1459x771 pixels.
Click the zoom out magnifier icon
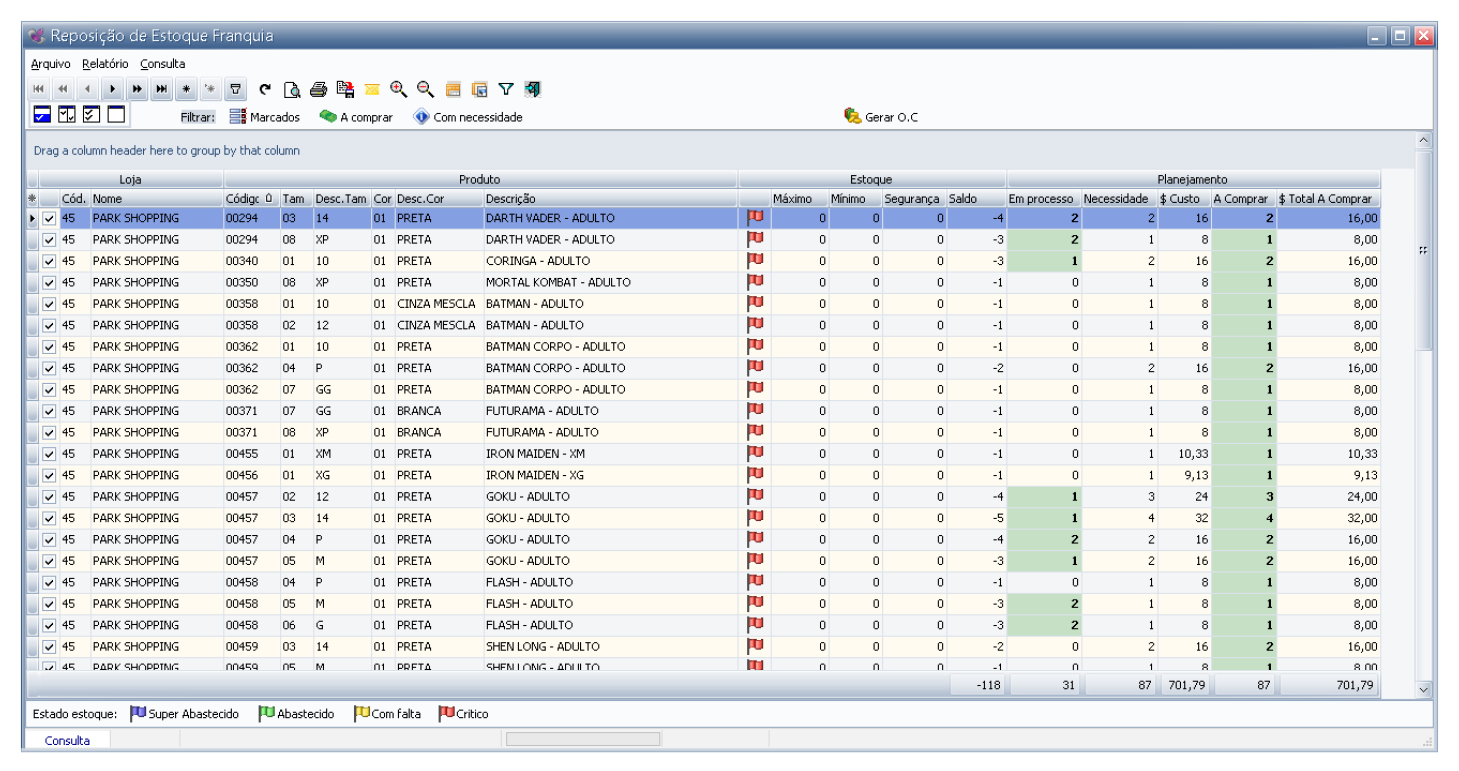[426, 90]
